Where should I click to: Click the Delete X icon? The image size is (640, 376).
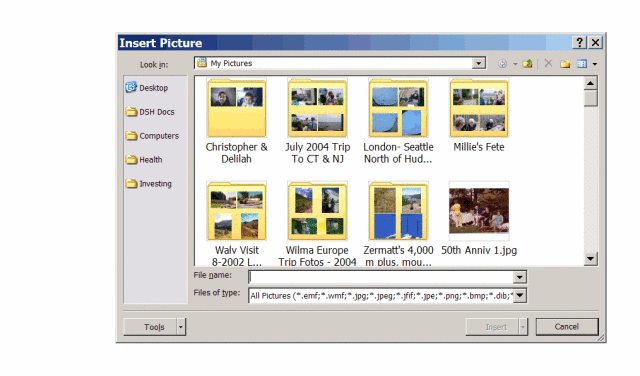click(x=548, y=63)
